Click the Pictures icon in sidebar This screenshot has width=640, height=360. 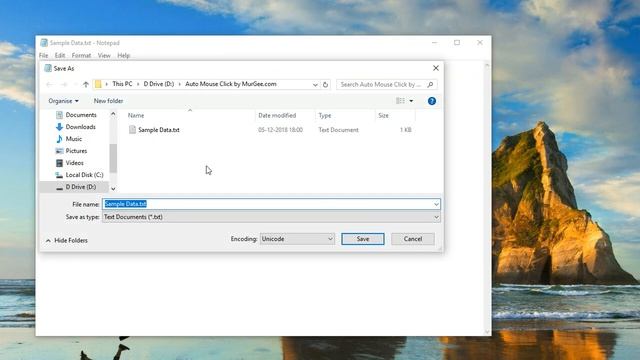(59, 151)
